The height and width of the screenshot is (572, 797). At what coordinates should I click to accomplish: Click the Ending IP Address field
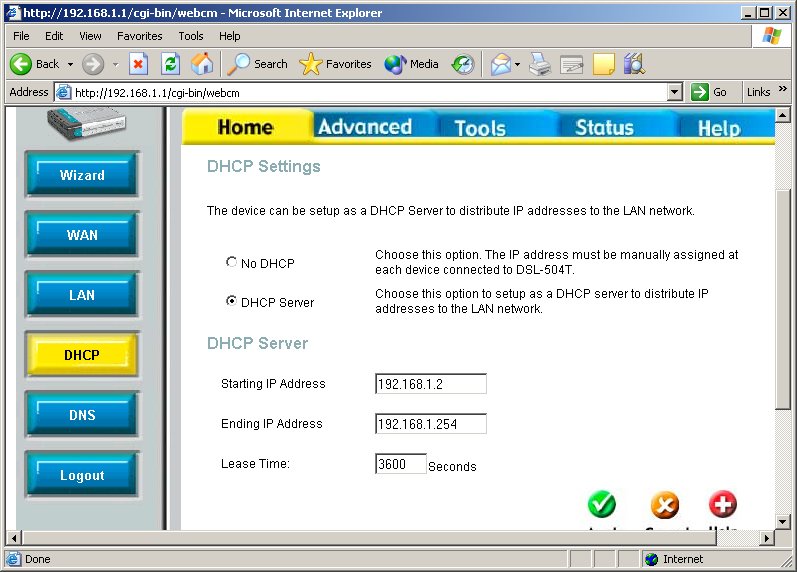click(431, 423)
